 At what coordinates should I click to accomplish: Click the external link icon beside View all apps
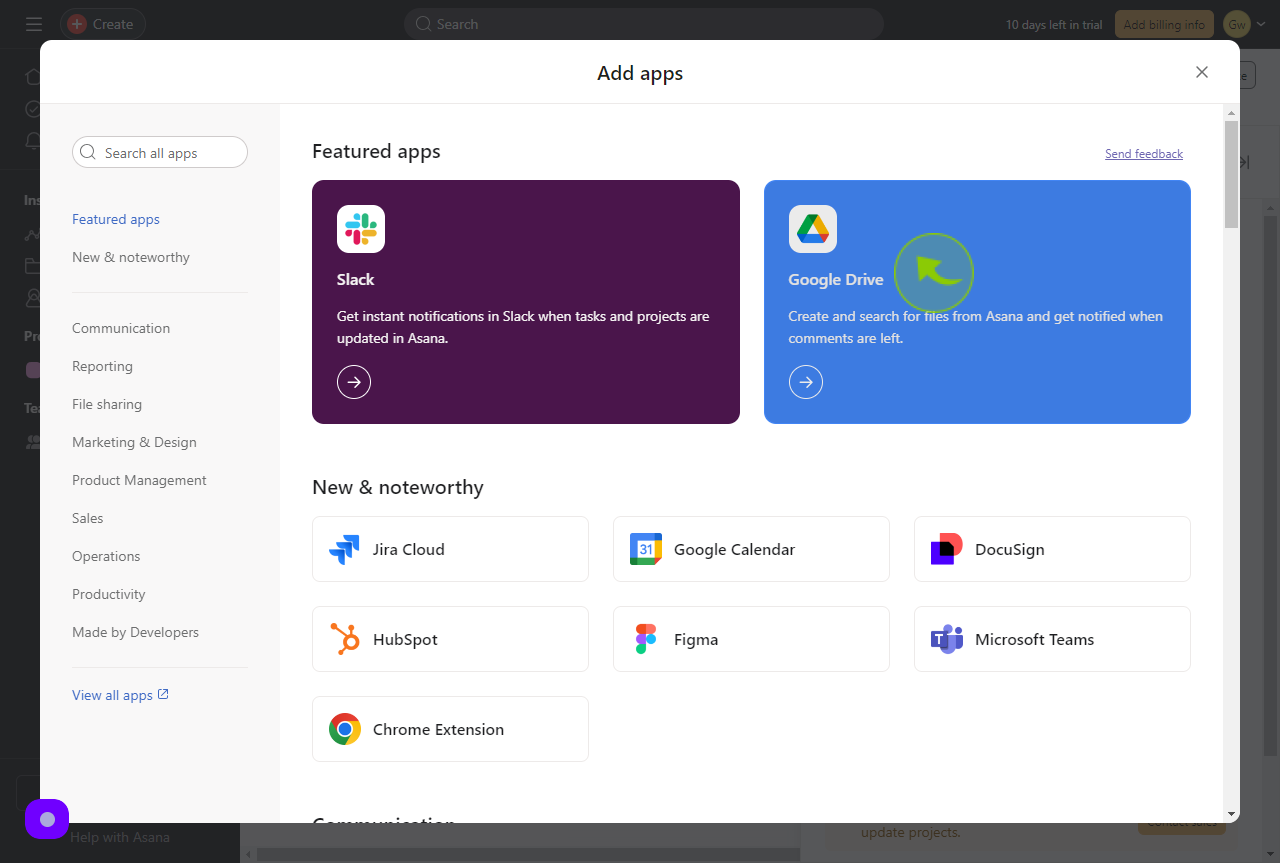click(164, 694)
